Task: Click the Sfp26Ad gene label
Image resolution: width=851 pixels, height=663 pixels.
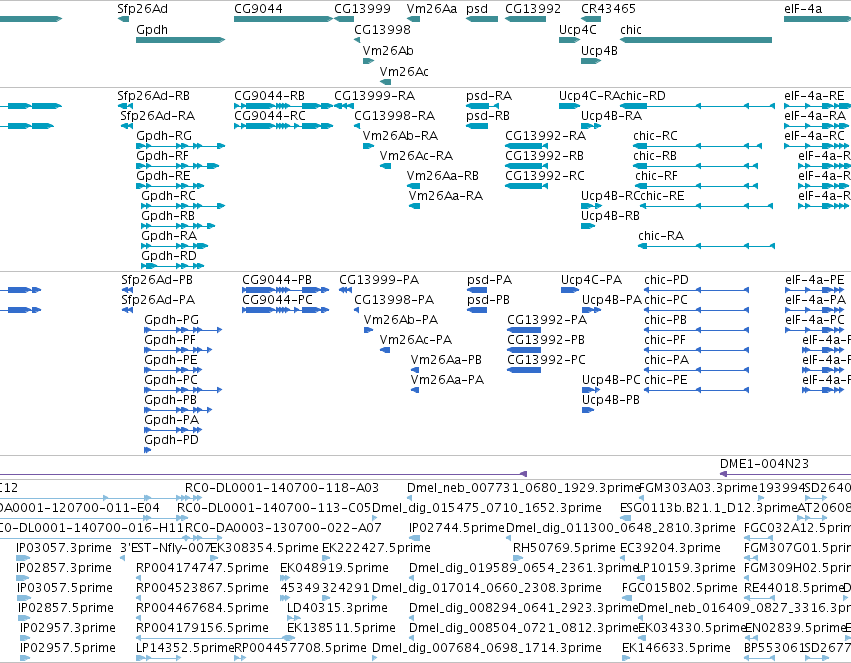Action: (x=142, y=9)
